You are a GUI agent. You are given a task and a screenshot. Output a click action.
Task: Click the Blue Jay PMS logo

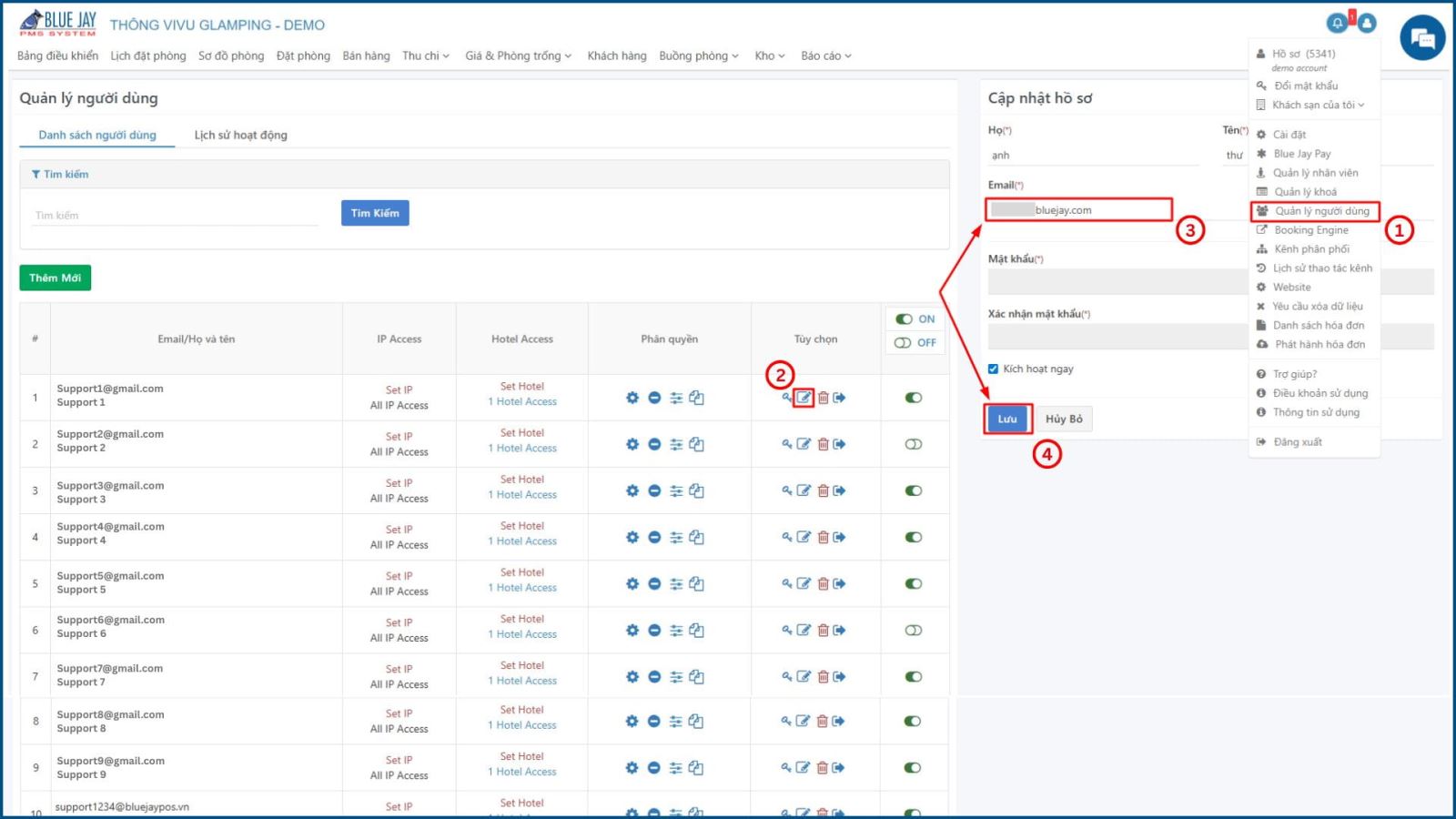58,24
